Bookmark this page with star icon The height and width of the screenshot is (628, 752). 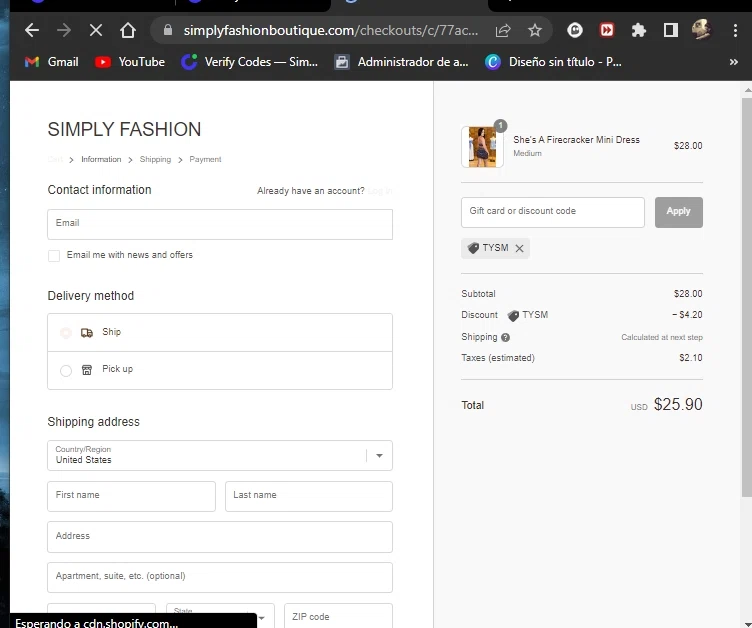click(x=535, y=31)
